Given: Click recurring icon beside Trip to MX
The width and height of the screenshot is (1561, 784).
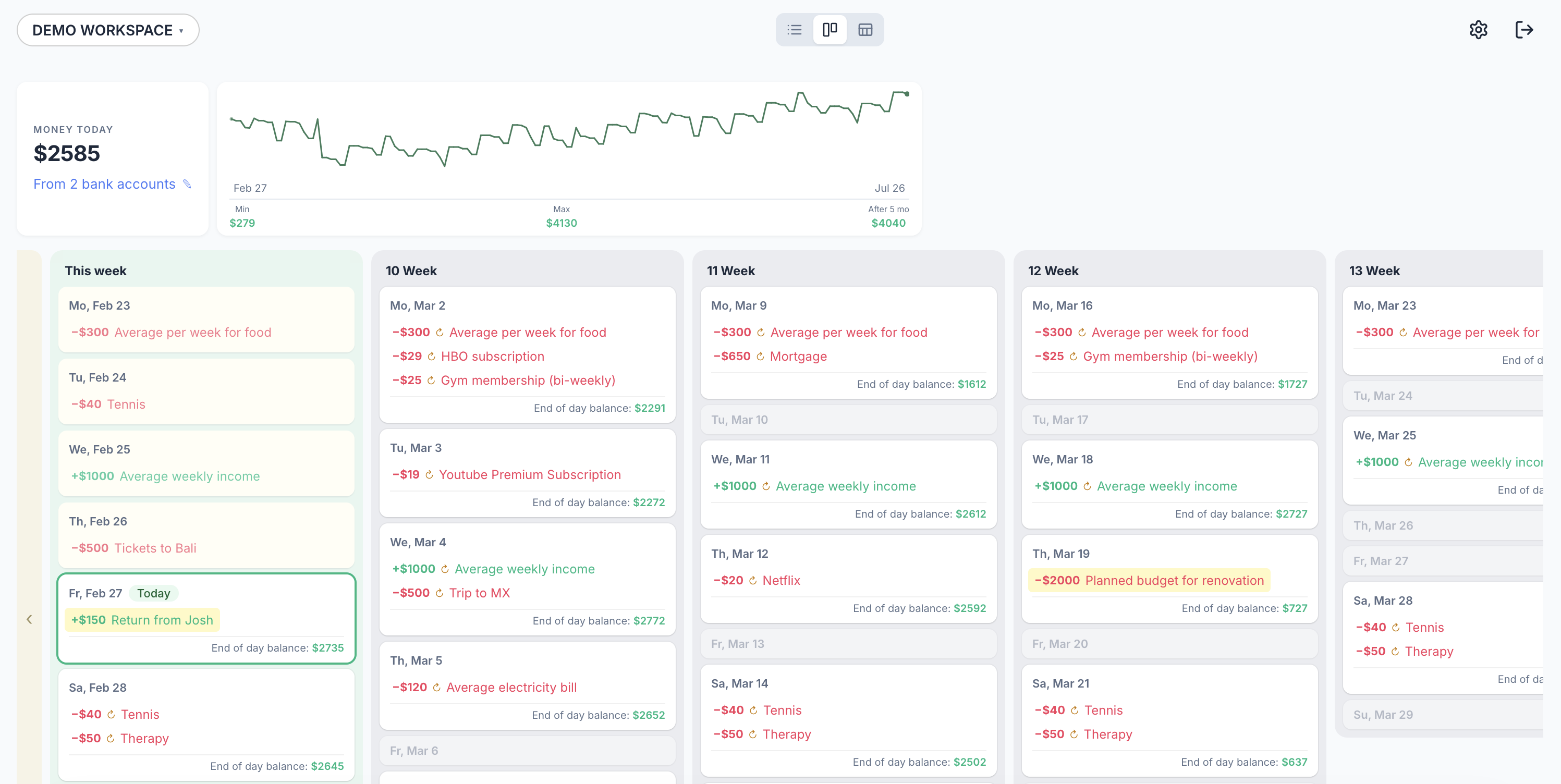Looking at the screenshot, I should point(440,594).
